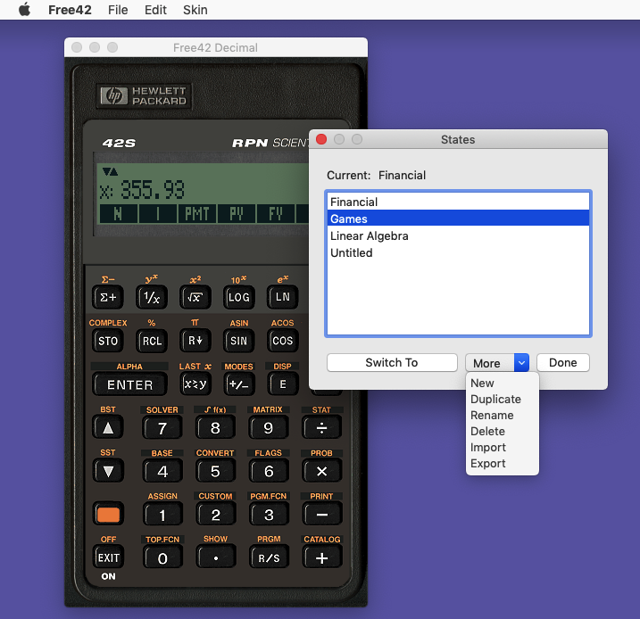
Task: Click the Done button
Action: 563,363
